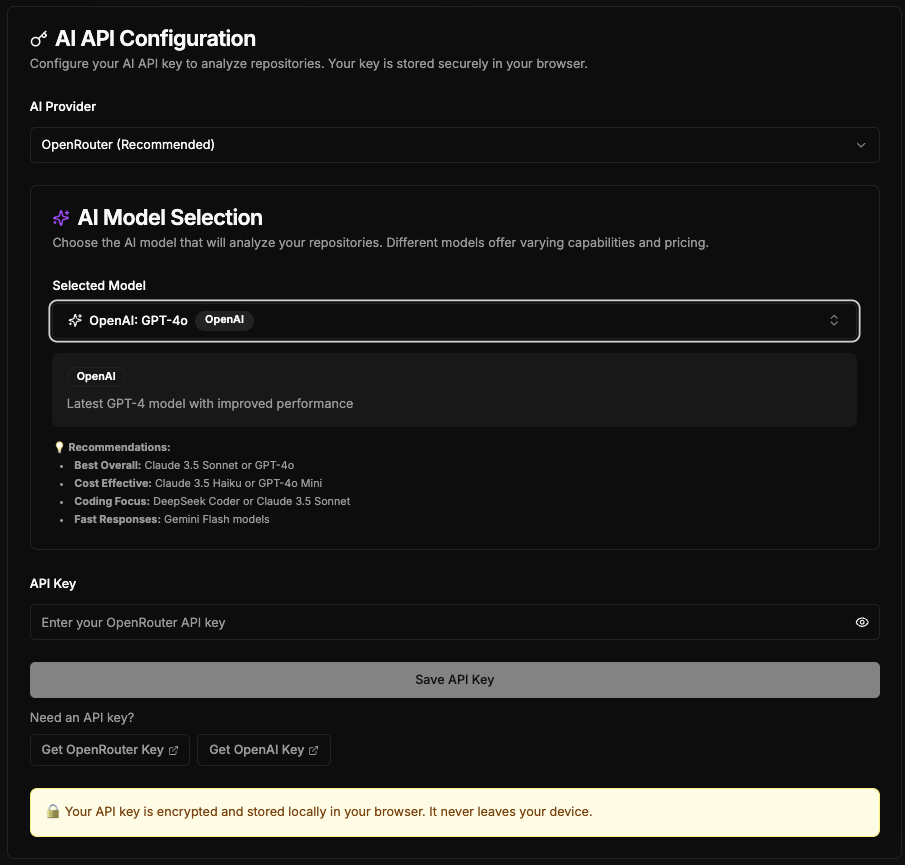Viewport: 905px width, 865px height.
Task: Click the external link icon on Get OpenAI Key
Action: pyautogui.click(x=312, y=749)
